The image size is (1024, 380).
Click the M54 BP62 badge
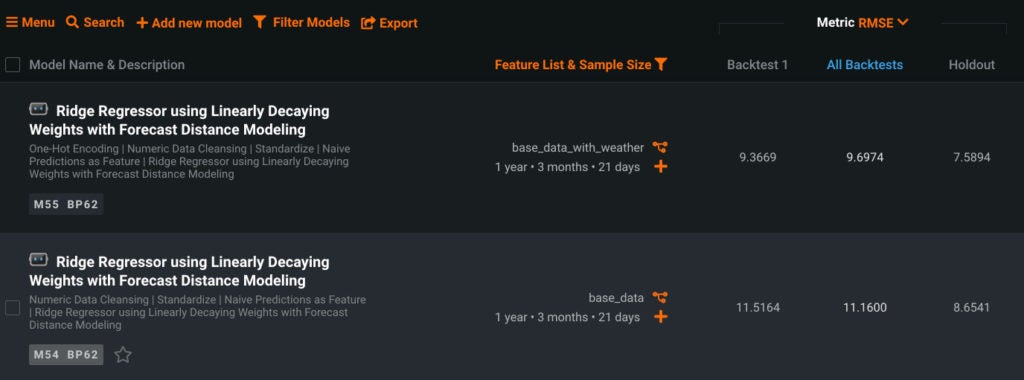tap(66, 355)
